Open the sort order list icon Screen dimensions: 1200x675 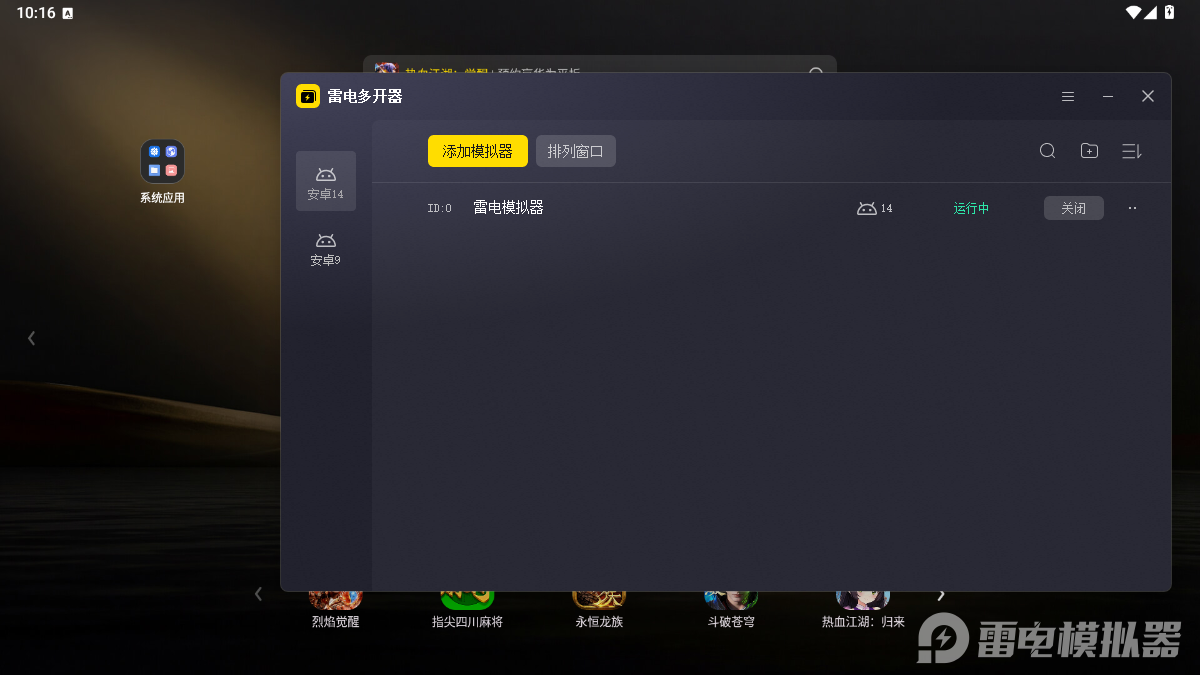coord(1131,151)
